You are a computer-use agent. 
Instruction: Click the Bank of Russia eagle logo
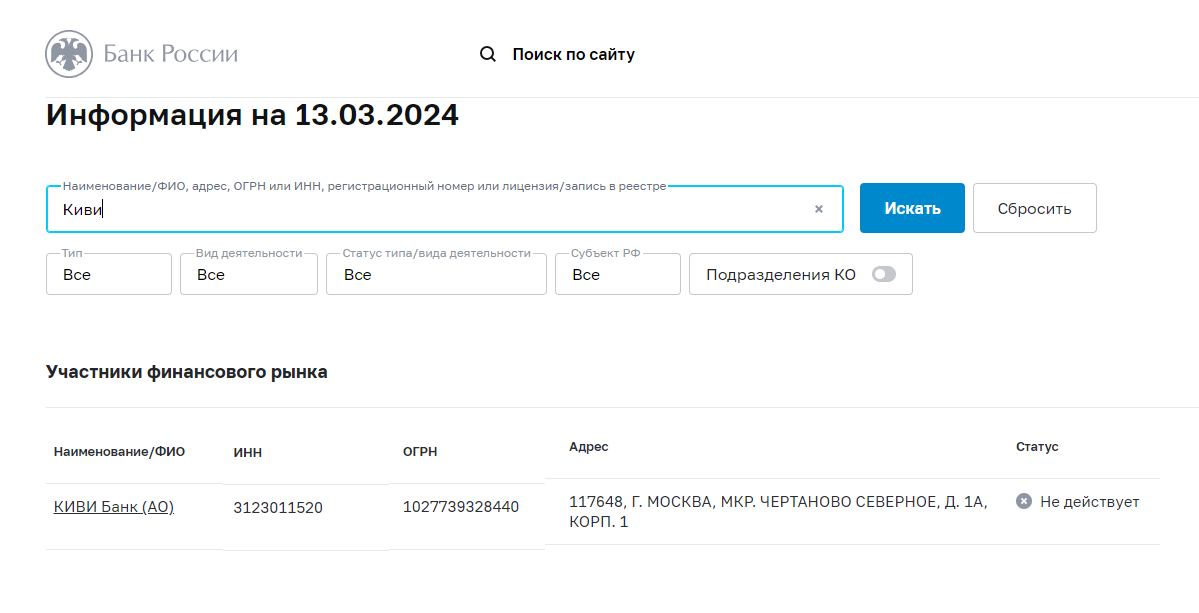(69, 54)
